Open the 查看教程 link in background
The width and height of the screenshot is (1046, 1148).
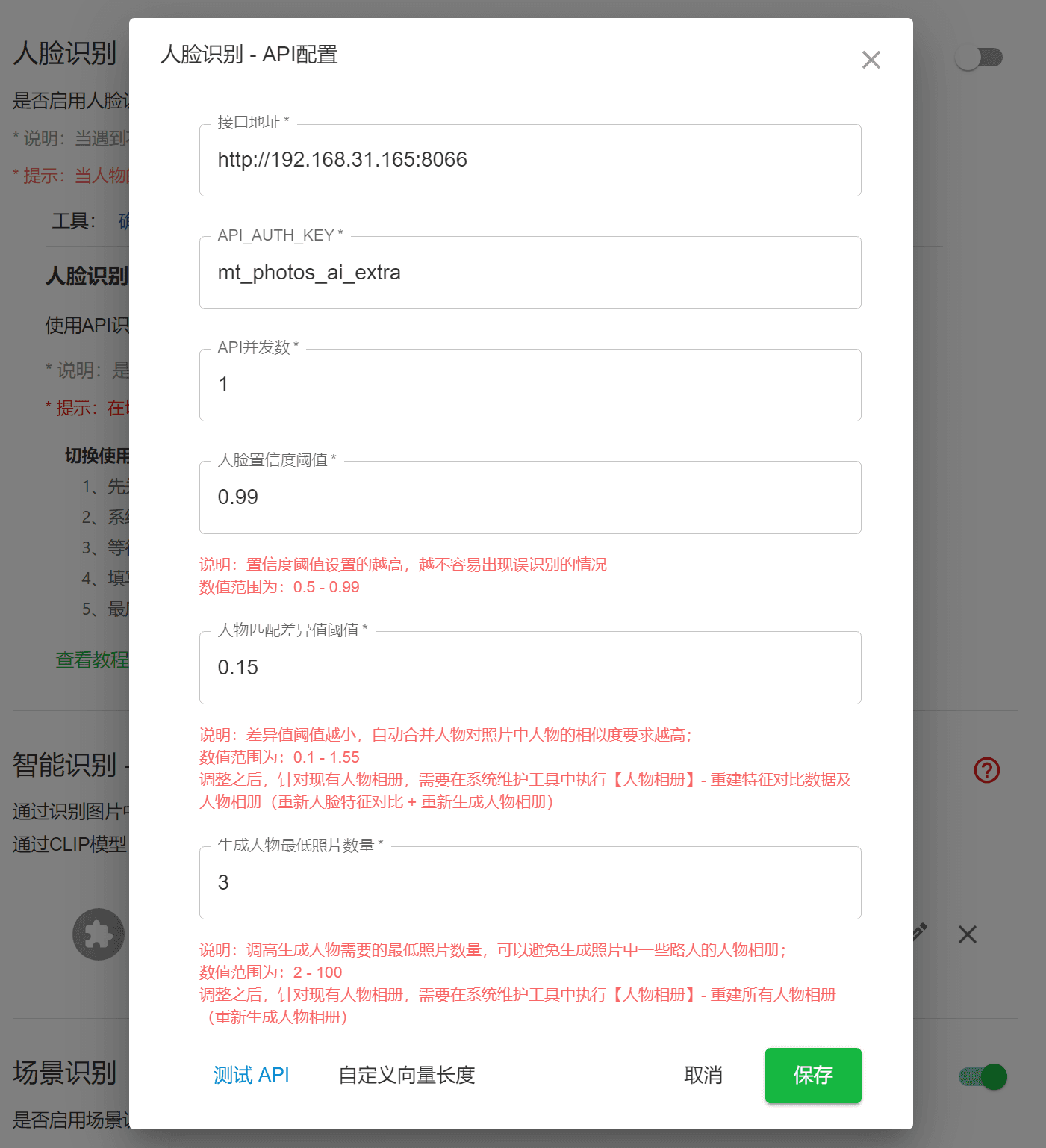[93, 660]
